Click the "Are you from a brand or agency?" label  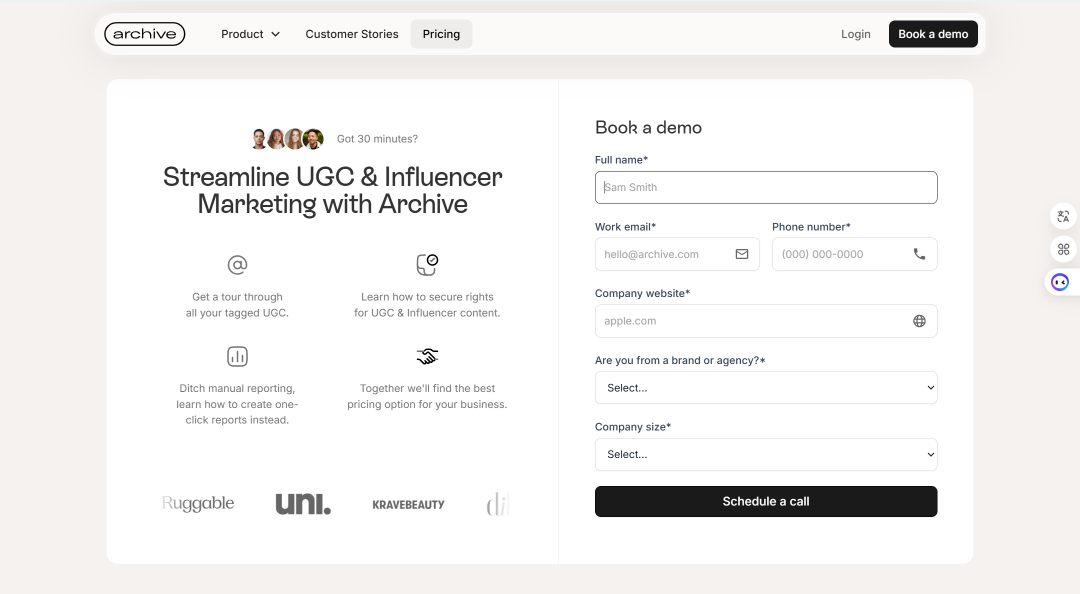(x=681, y=360)
